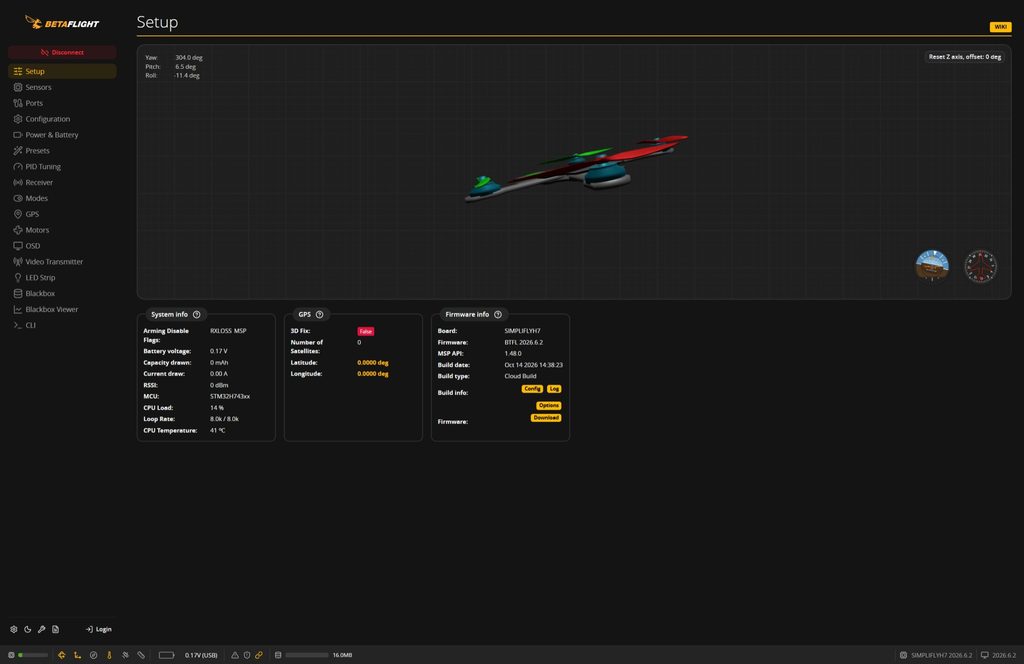Click the Betaflight logo

tap(62, 23)
